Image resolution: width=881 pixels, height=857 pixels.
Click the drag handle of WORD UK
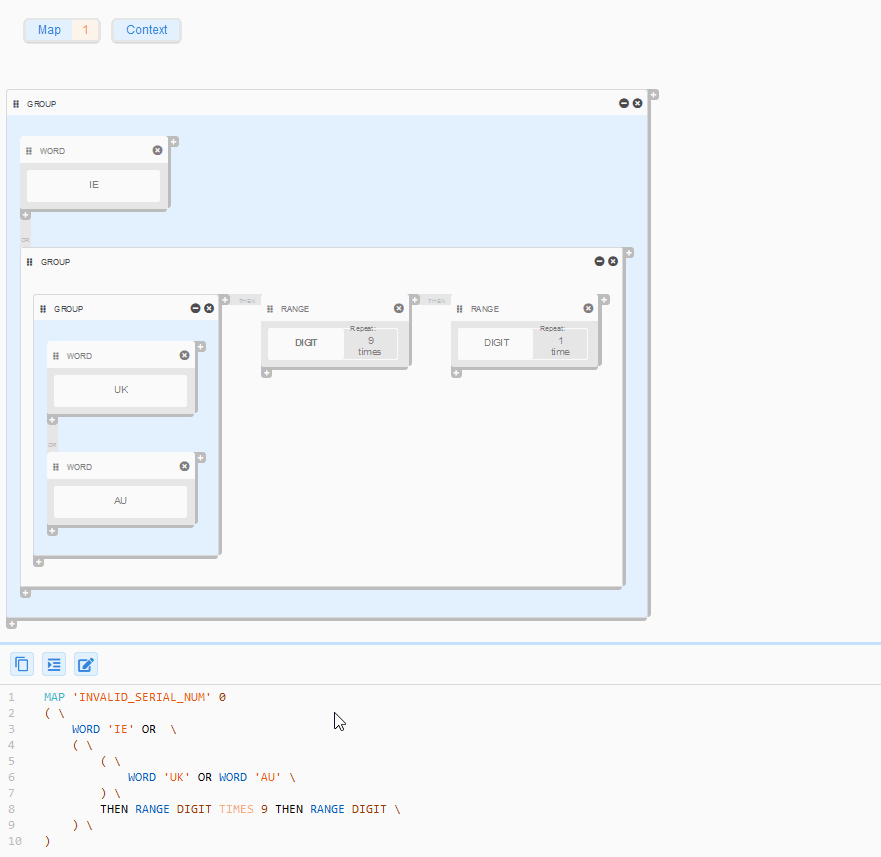(56, 356)
